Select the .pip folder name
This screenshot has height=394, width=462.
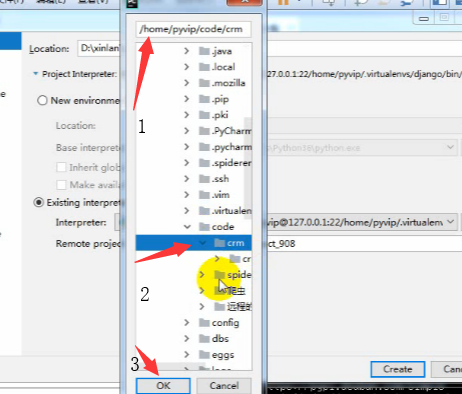point(220,99)
